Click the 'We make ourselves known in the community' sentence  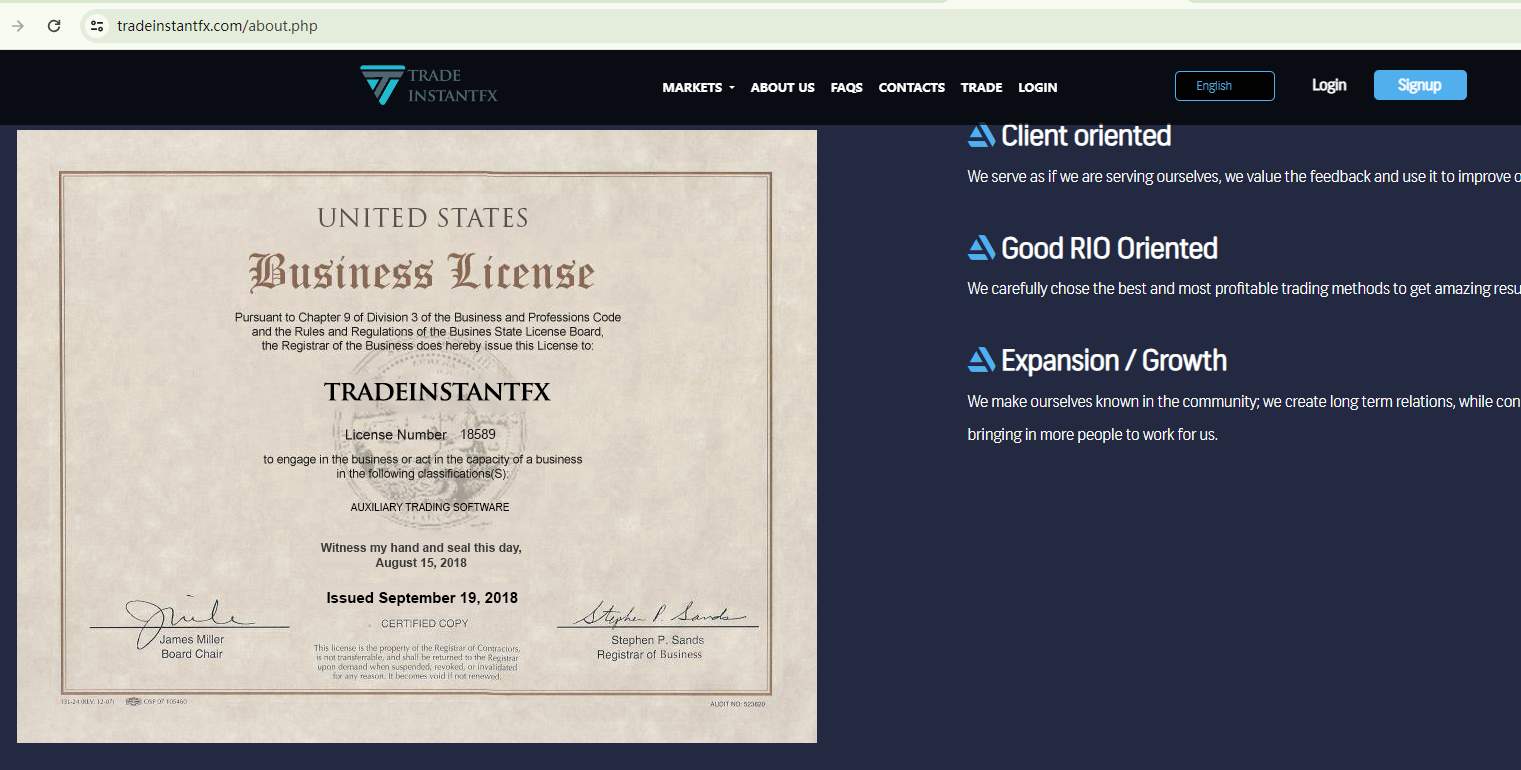(x=1244, y=401)
